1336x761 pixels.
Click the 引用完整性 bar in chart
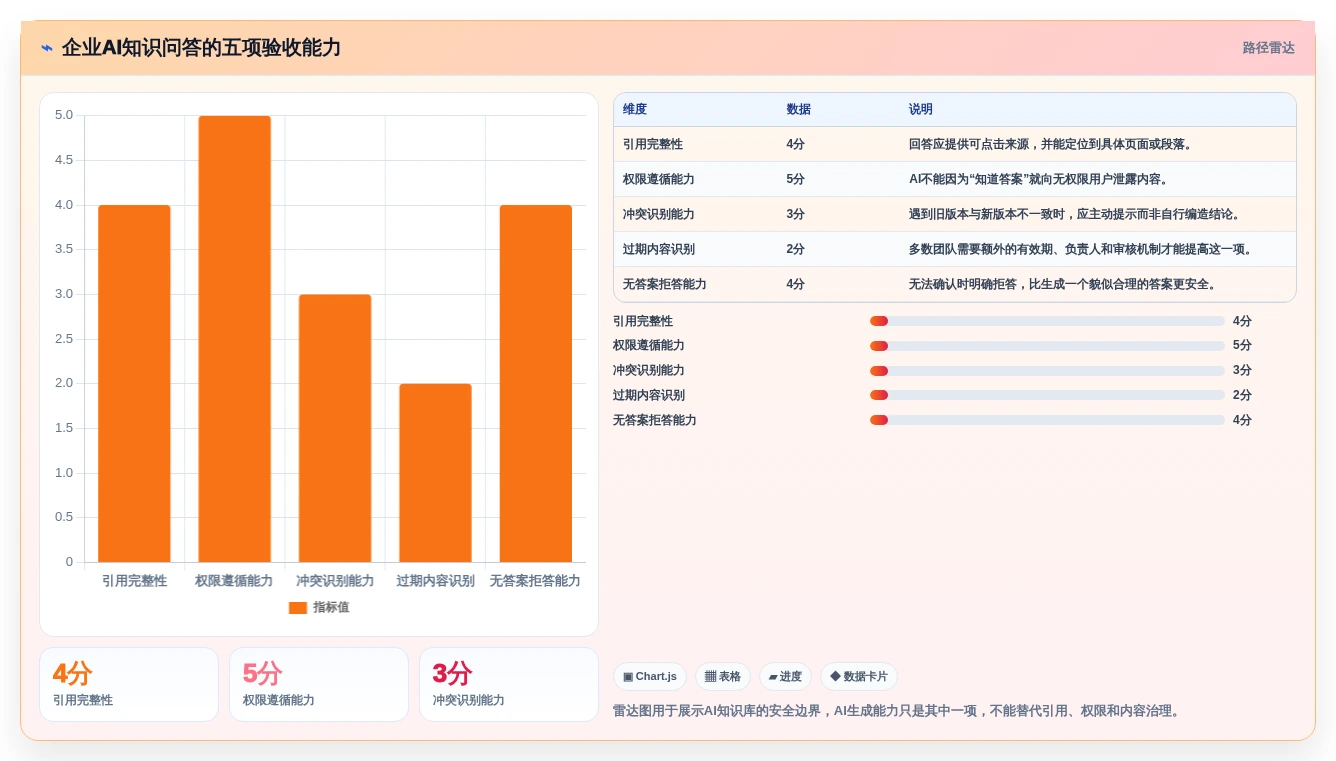[x=134, y=384]
